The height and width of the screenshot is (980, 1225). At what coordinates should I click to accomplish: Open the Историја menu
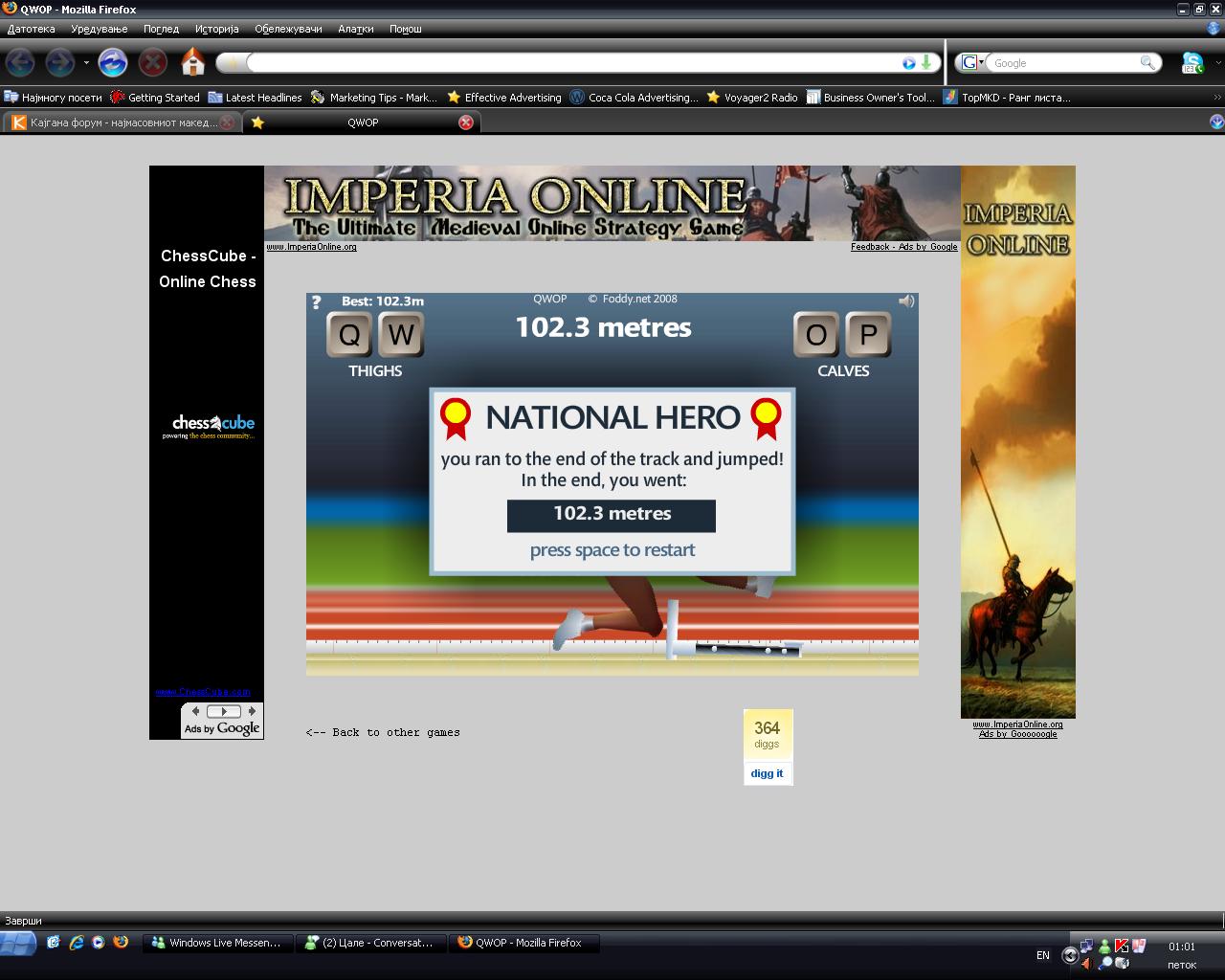(x=216, y=29)
